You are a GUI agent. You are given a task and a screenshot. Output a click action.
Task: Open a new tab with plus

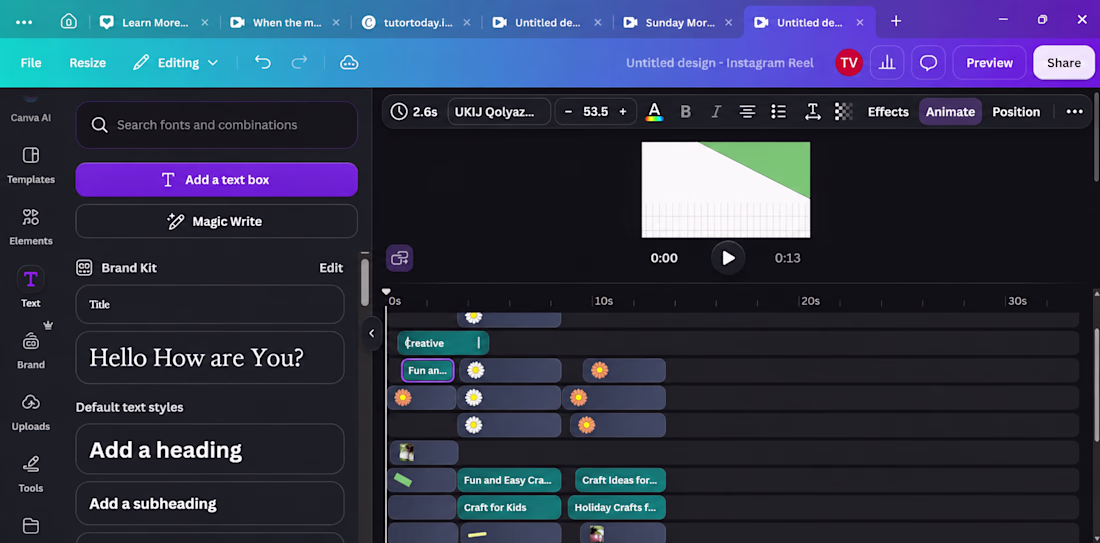896,22
